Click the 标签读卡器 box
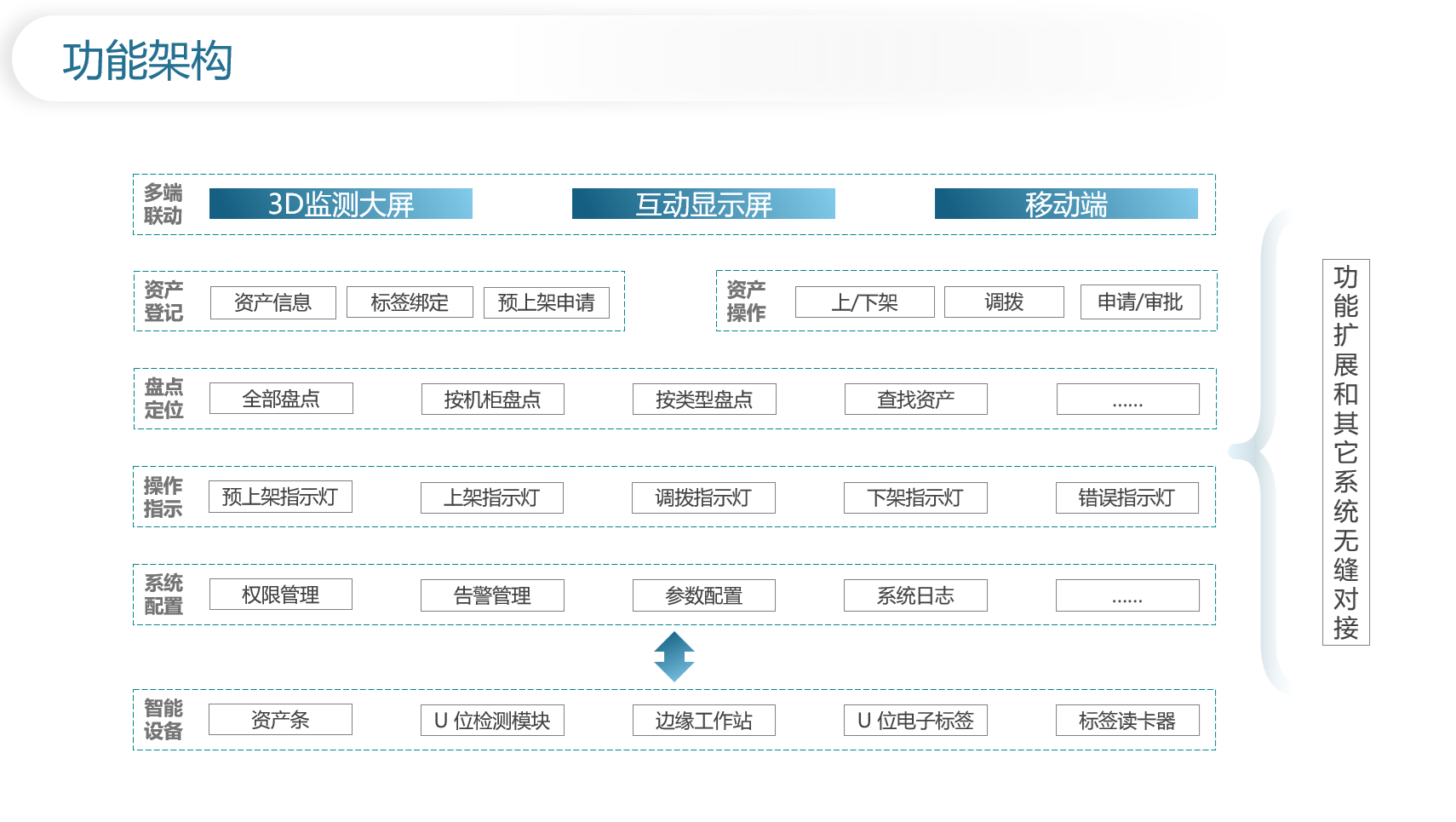This screenshot has height=822, width=1456. (1126, 721)
